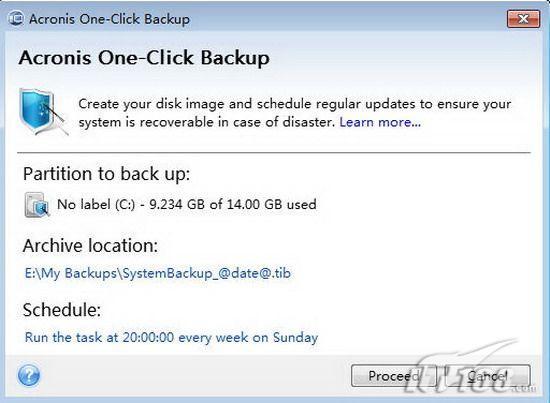Click the Acronis icon in the title bar
Screen dimensions: 550x403
(x=16, y=18)
